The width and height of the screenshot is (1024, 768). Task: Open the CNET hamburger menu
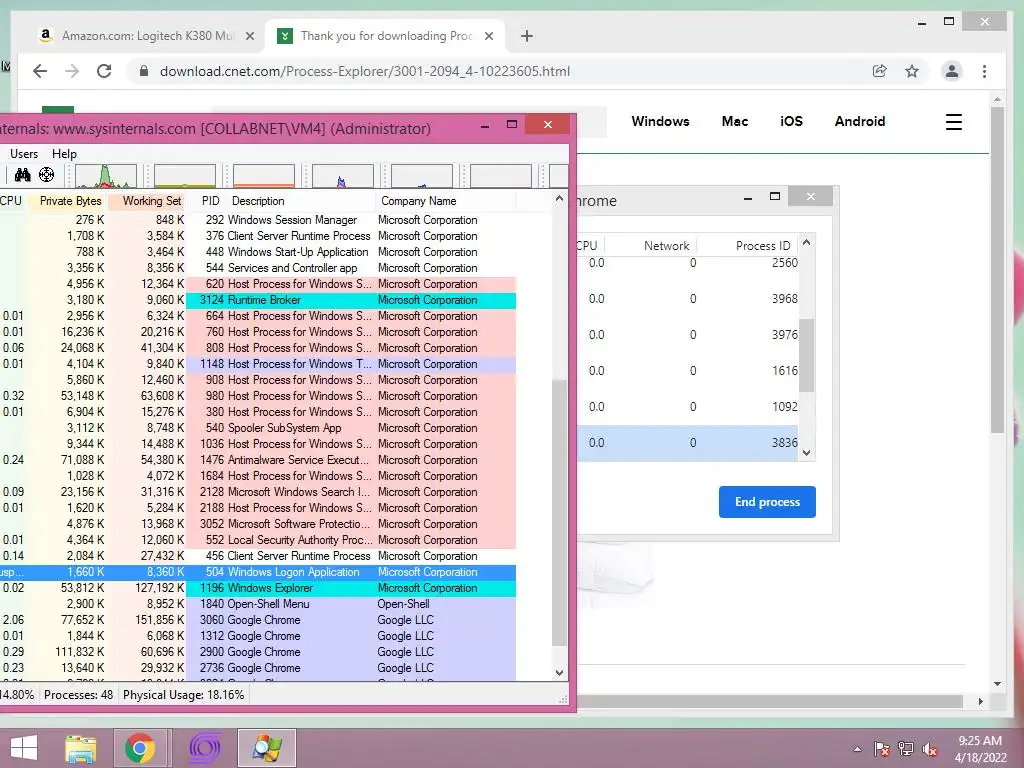click(x=953, y=122)
